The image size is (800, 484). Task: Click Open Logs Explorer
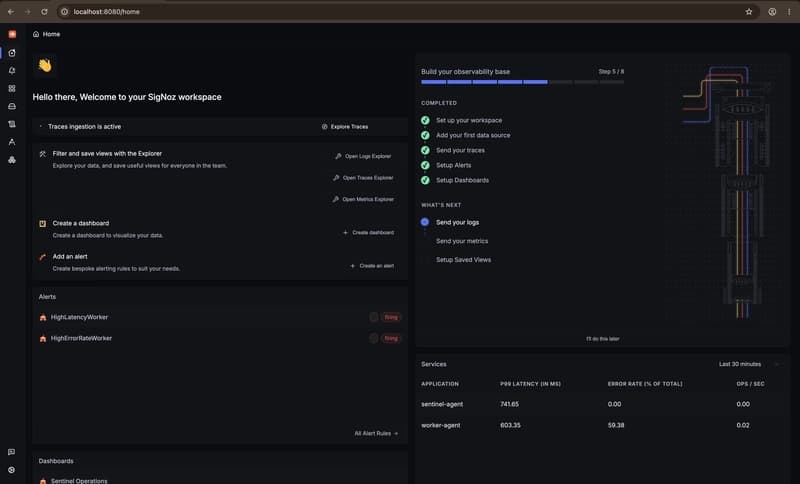tap(363, 156)
